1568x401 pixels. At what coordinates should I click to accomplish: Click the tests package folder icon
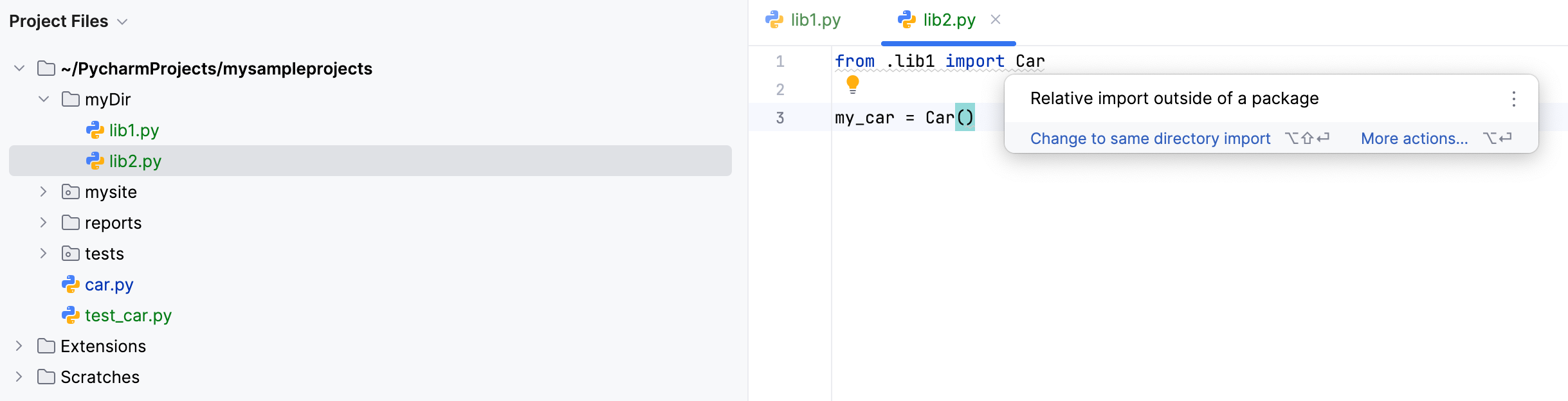click(71, 253)
